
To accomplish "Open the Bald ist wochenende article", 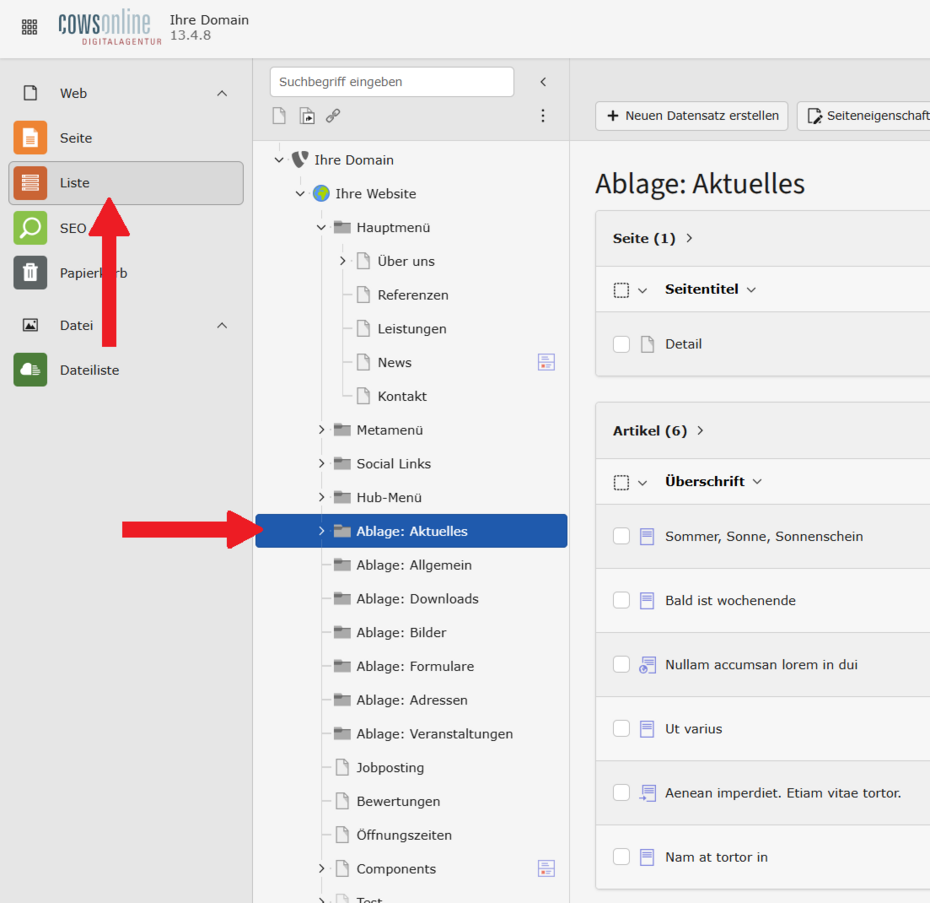I will coord(730,601).
